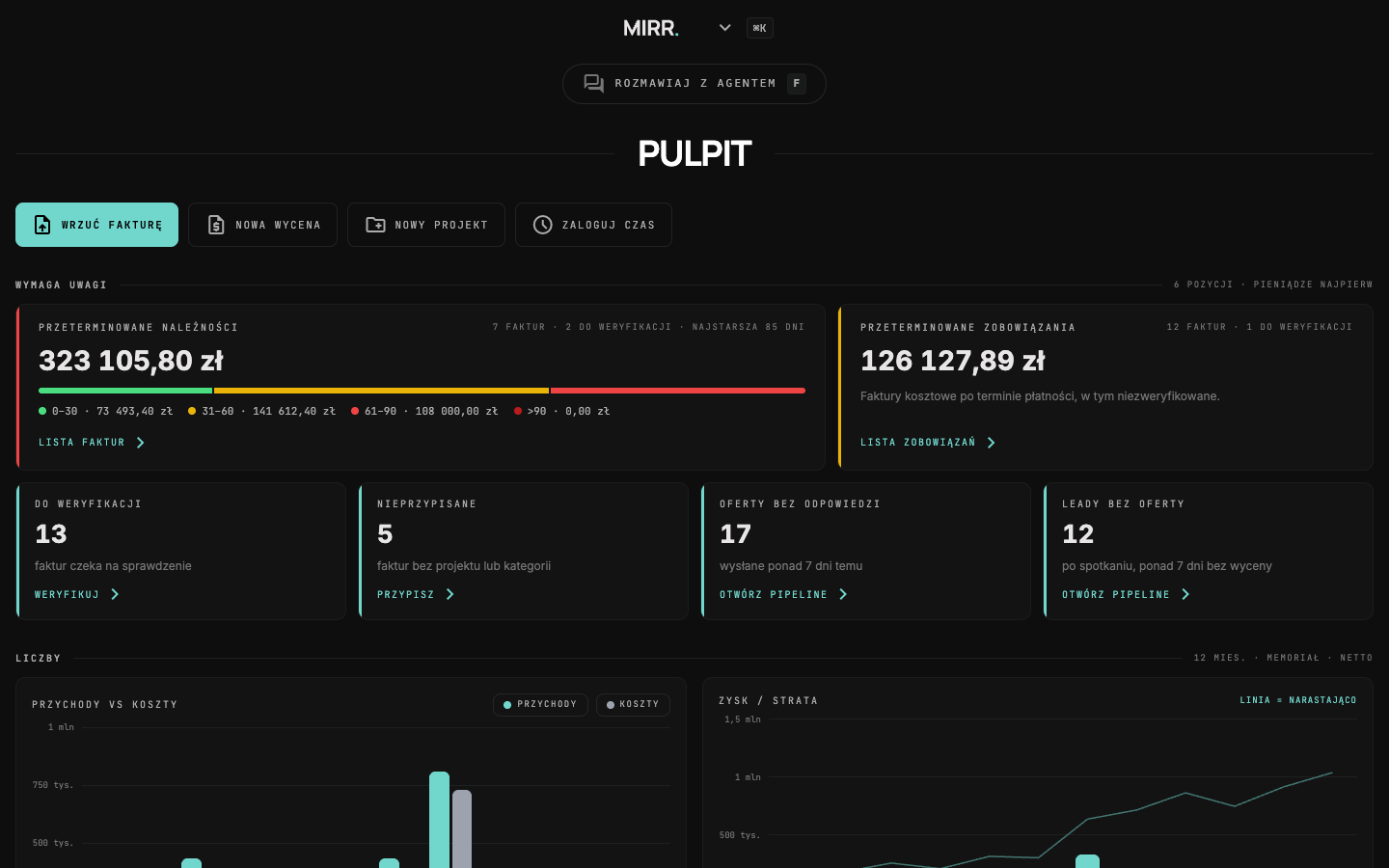
Task: Click the red 61-90 segment of aging bar
Action: click(x=678, y=391)
